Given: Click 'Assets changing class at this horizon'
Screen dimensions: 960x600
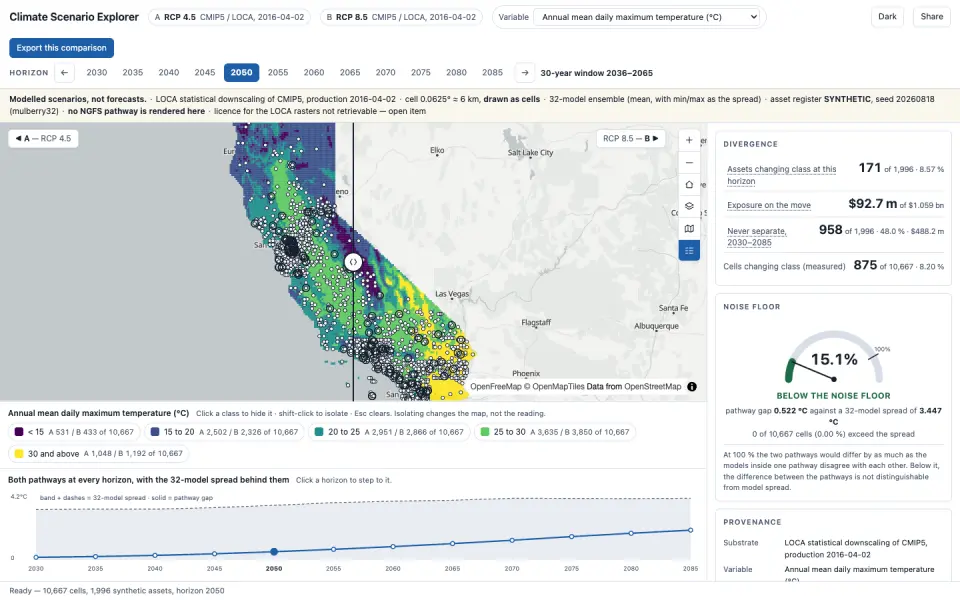Looking at the screenshot, I should pos(782,175).
